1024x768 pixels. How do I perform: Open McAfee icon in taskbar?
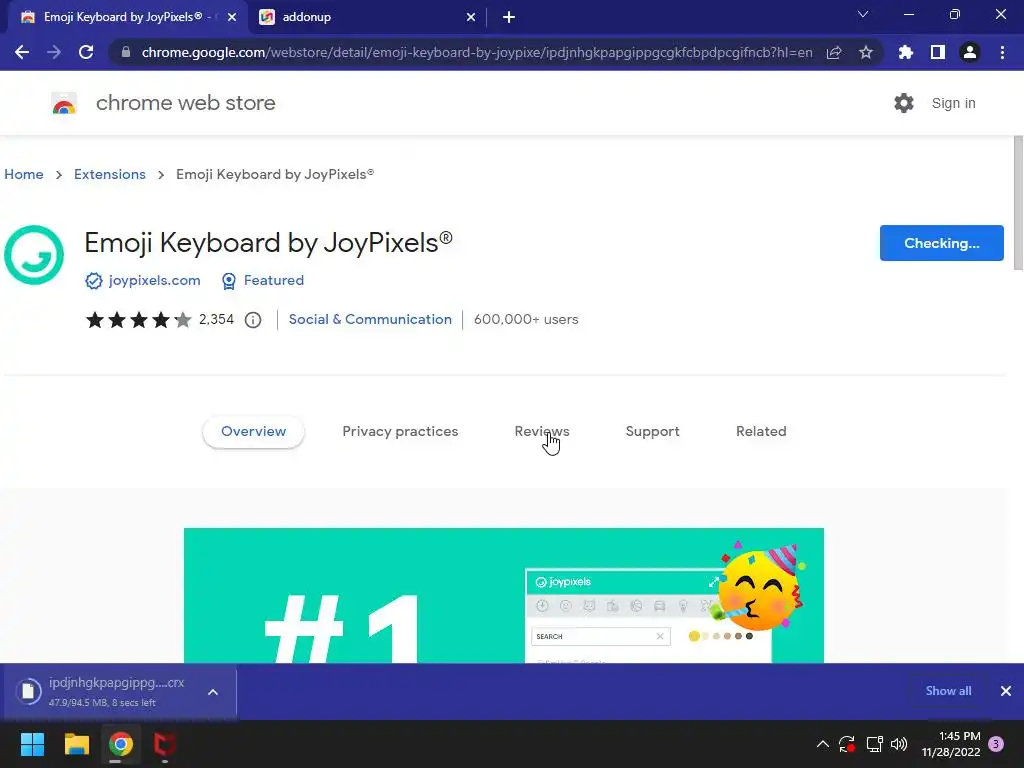(165, 744)
